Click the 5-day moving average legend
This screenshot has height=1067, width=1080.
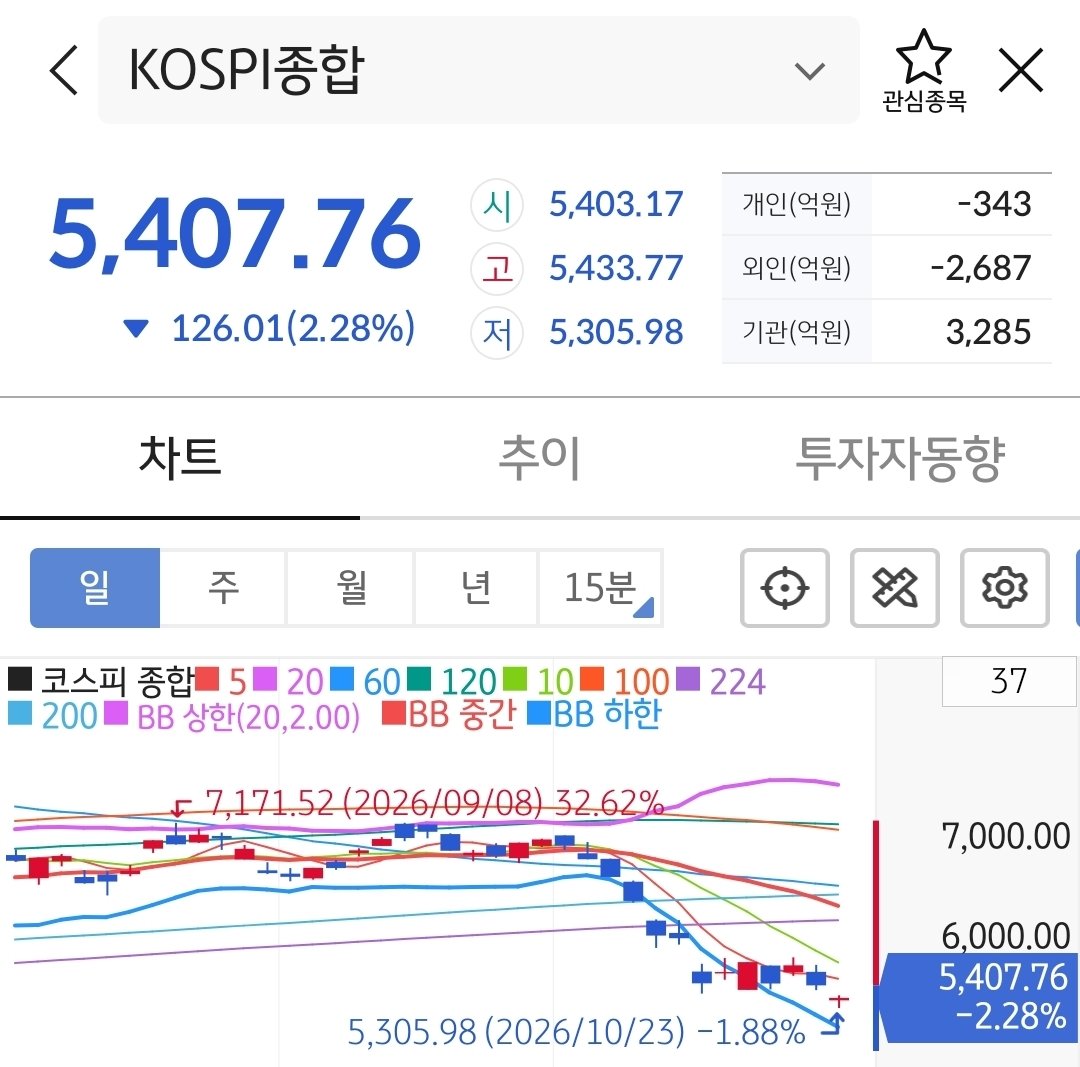(221, 681)
